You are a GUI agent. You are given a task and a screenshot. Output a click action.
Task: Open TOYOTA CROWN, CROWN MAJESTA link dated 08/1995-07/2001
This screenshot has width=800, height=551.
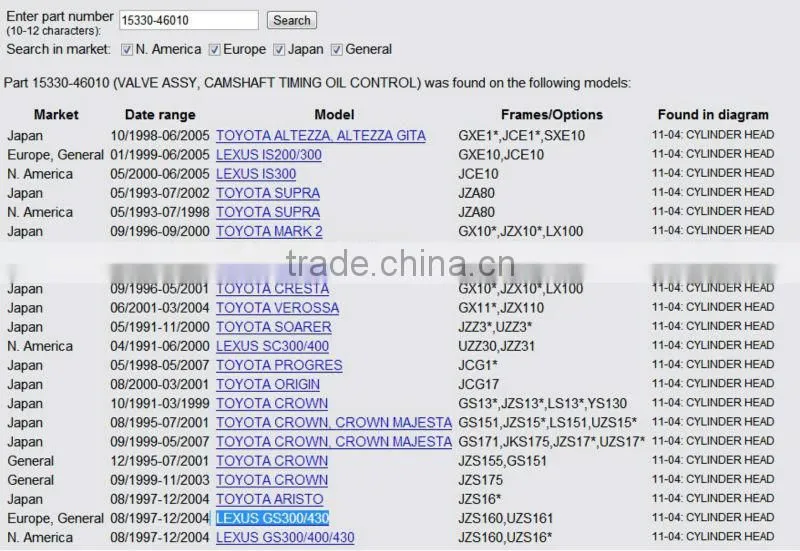click(x=334, y=422)
